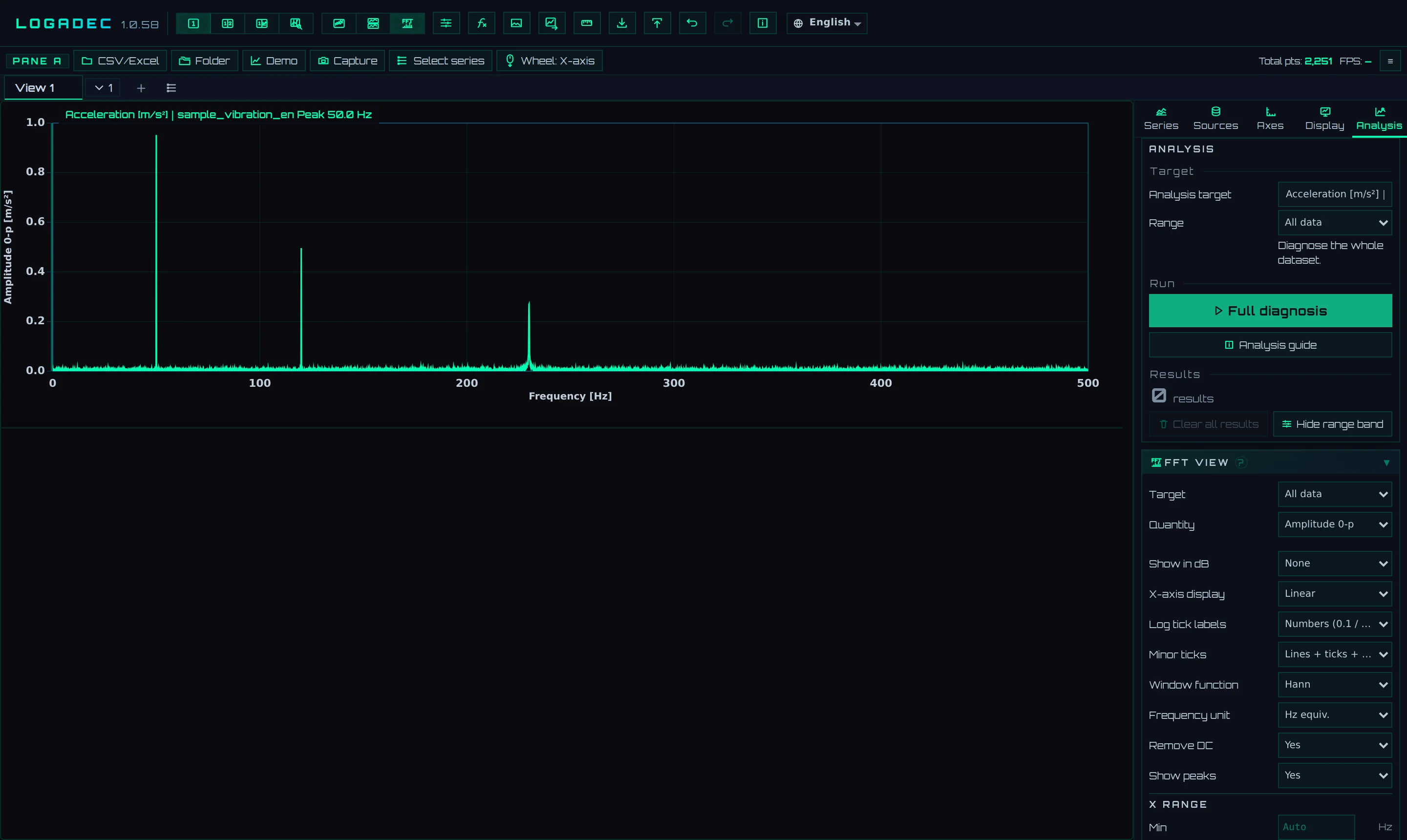Viewport: 1407px width, 840px height.
Task: Open the view list icon beside plus
Action: coord(171,88)
